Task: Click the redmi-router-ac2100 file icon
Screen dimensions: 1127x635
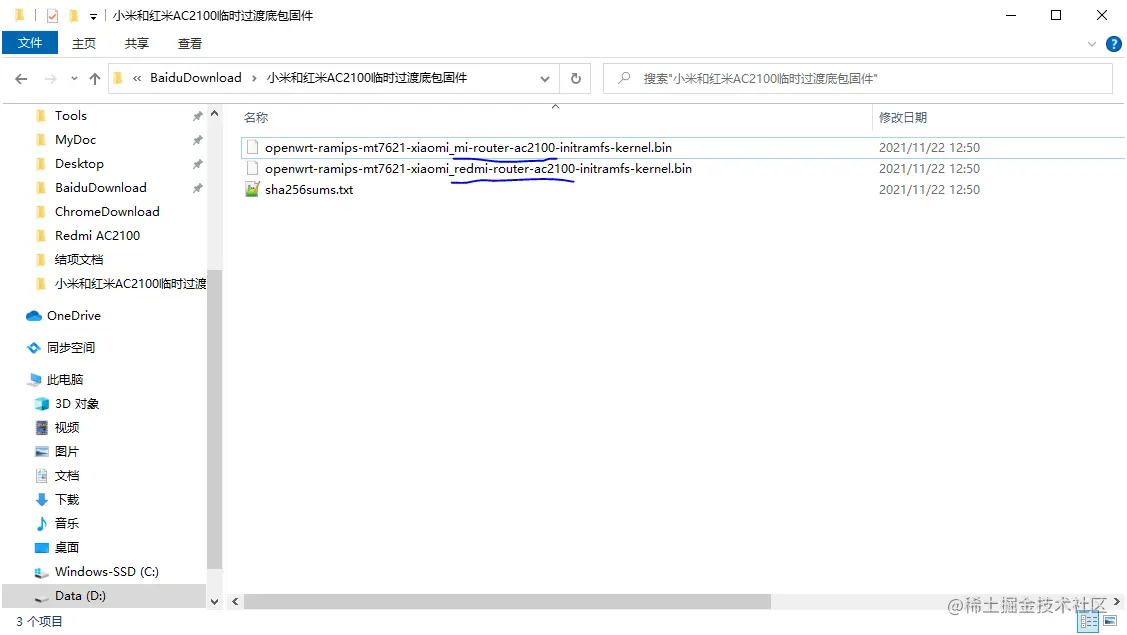Action: coord(252,168)
